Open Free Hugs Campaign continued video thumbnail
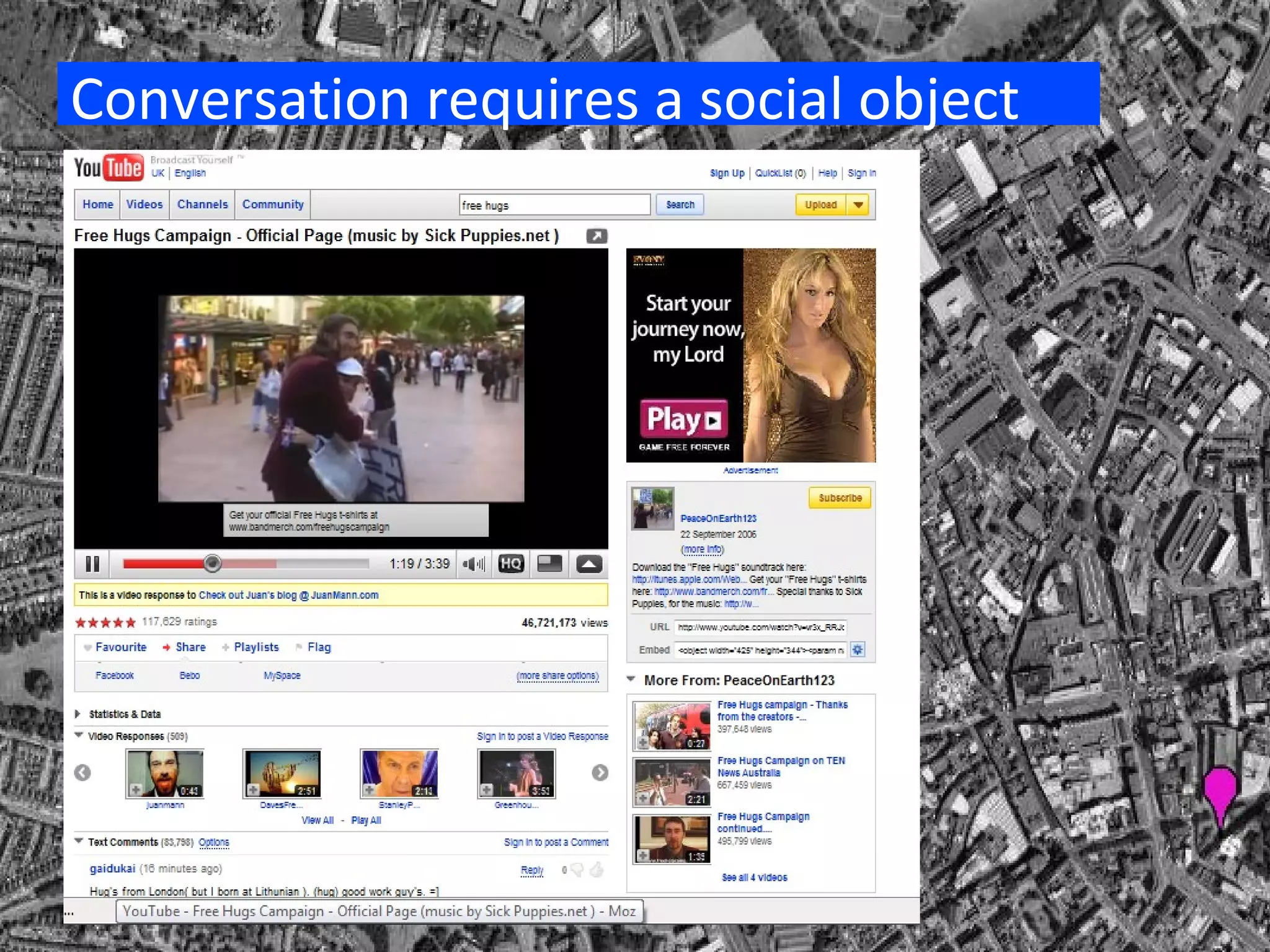The image size is (1270, 952). tap(672, 839)
